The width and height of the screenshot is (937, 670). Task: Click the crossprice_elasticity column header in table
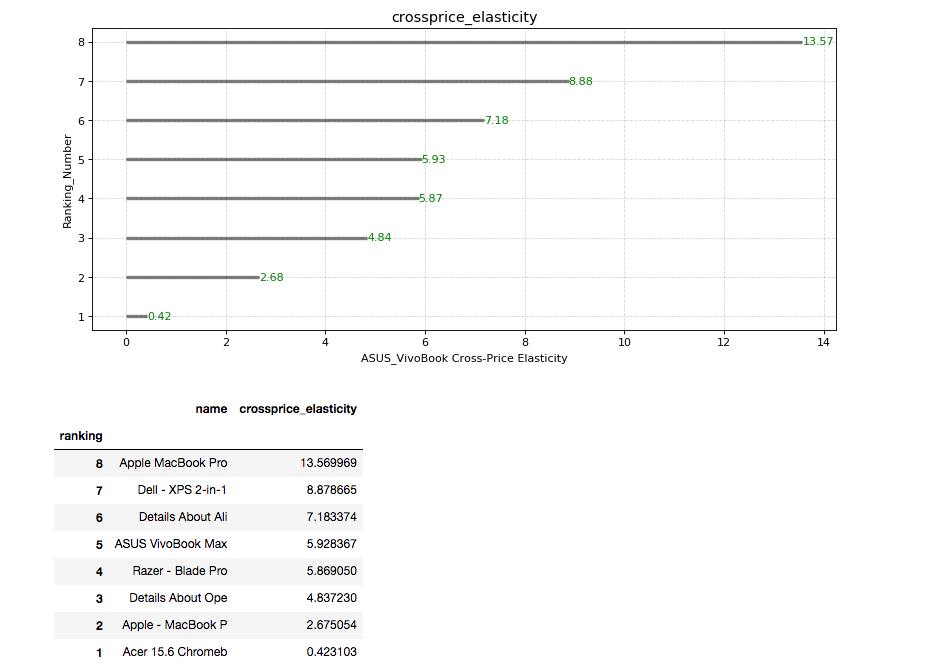(x=298, y=409)
